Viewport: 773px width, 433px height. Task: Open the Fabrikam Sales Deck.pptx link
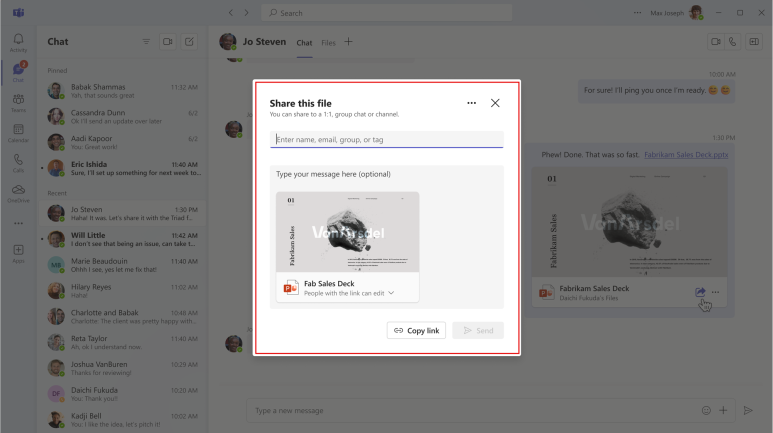[x=686, y=155]
